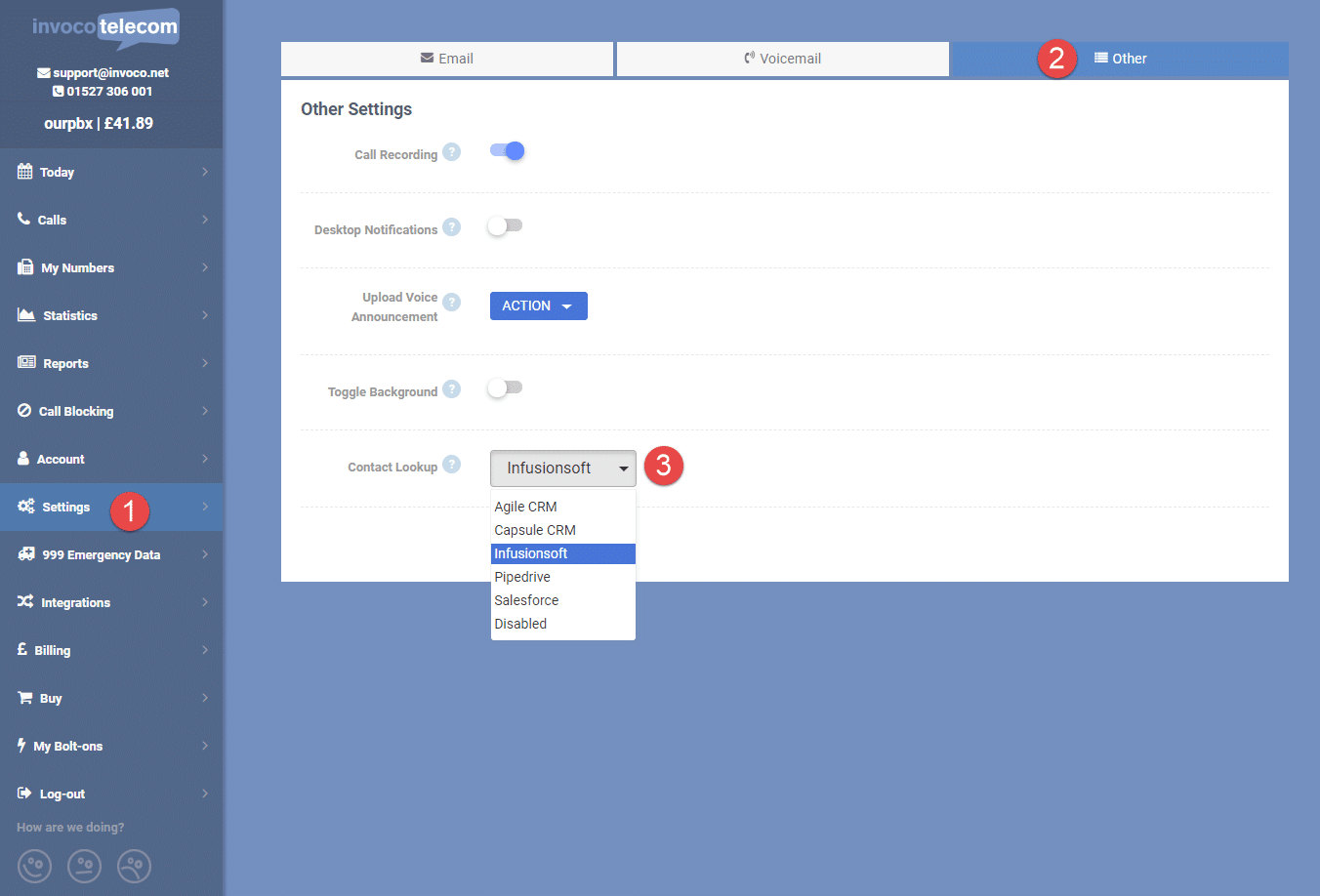Open help for Call Recording
The image size is (1320, 896).
click(x=451, y=152)
